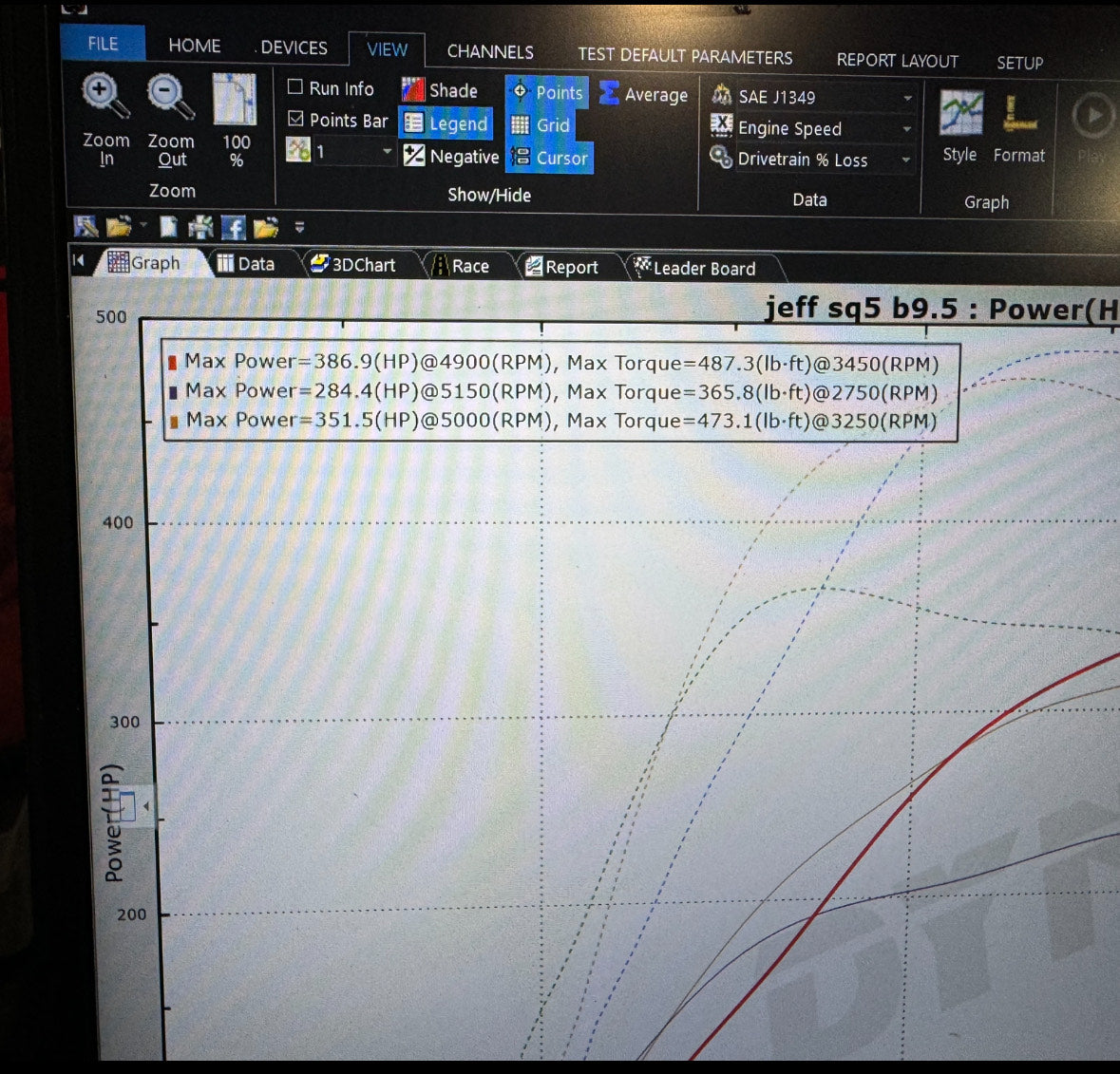Click the Zoom Out magnifier icon
Viewport: 1120px width, 1074px height.
pyautogui.click(x=170, y=99)
